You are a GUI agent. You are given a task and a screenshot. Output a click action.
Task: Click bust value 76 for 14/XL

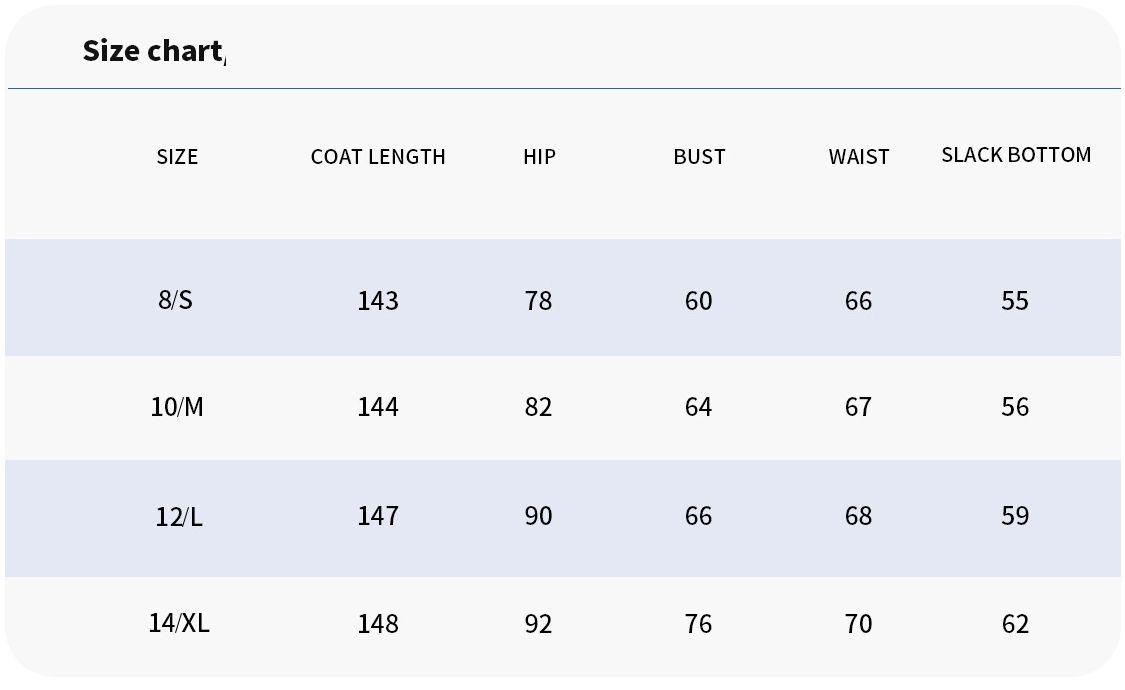698,624
